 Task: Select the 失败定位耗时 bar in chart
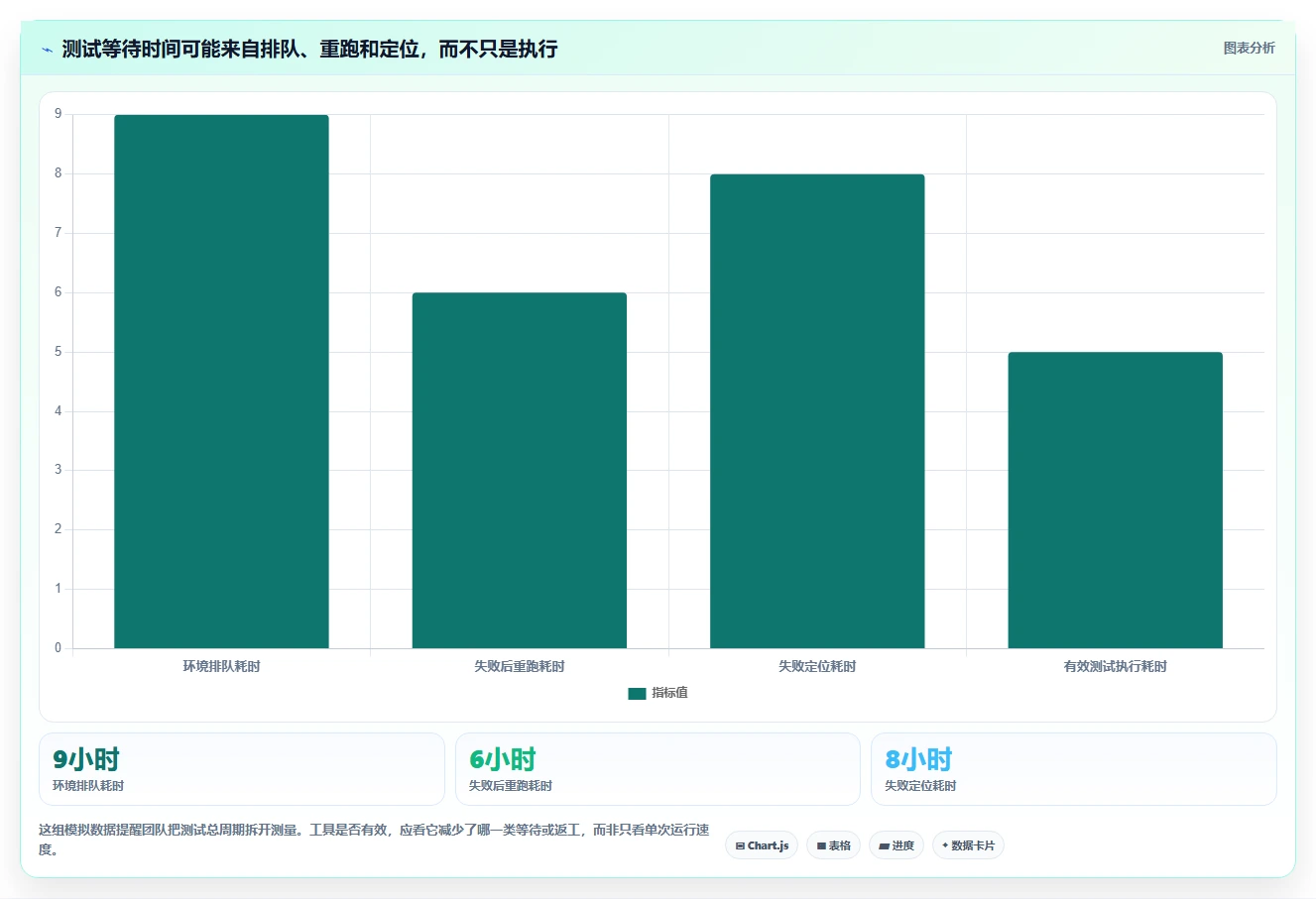coord(817,411)
